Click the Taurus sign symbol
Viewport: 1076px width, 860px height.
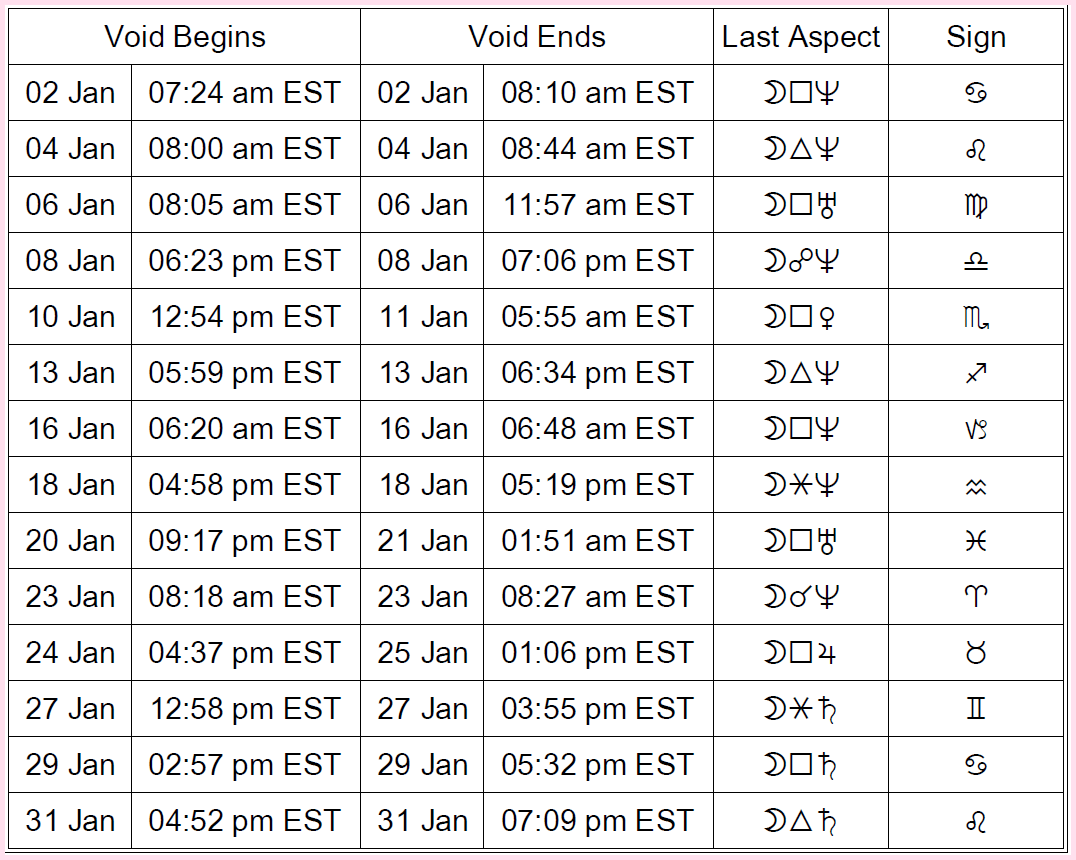pos(976,653)
